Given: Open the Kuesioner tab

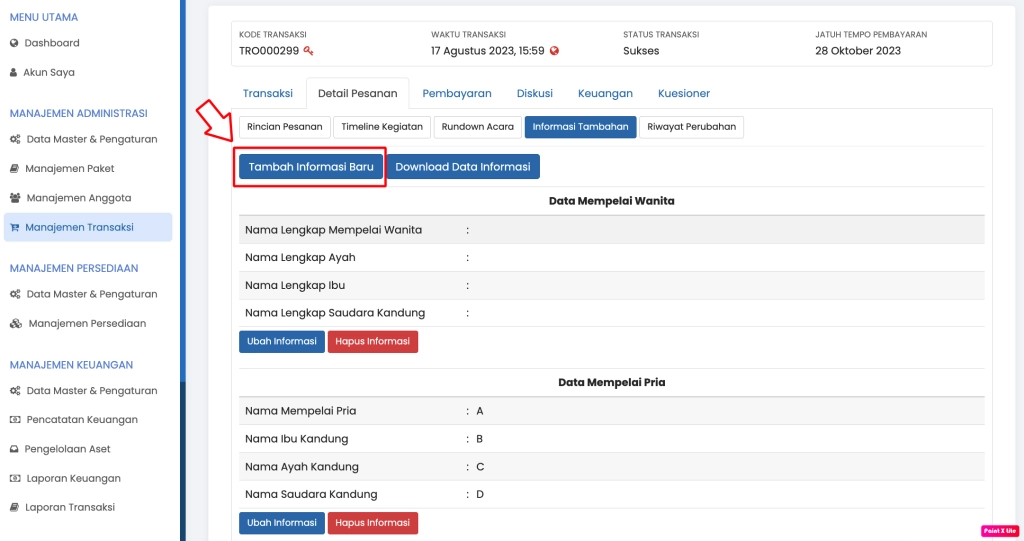Looking at the screenshot, I should [x=684, y=93].
